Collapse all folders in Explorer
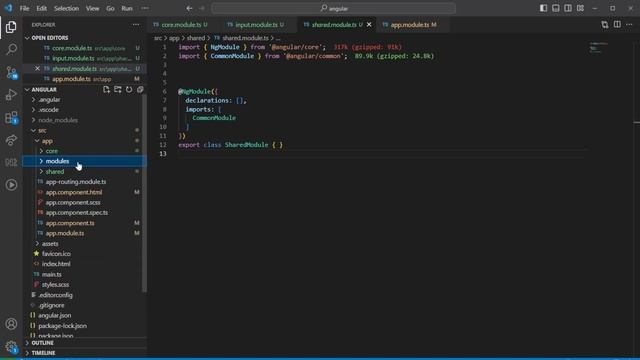Image resolution: width=640 pixels, height=360 pixels. [x=140, y=89]
